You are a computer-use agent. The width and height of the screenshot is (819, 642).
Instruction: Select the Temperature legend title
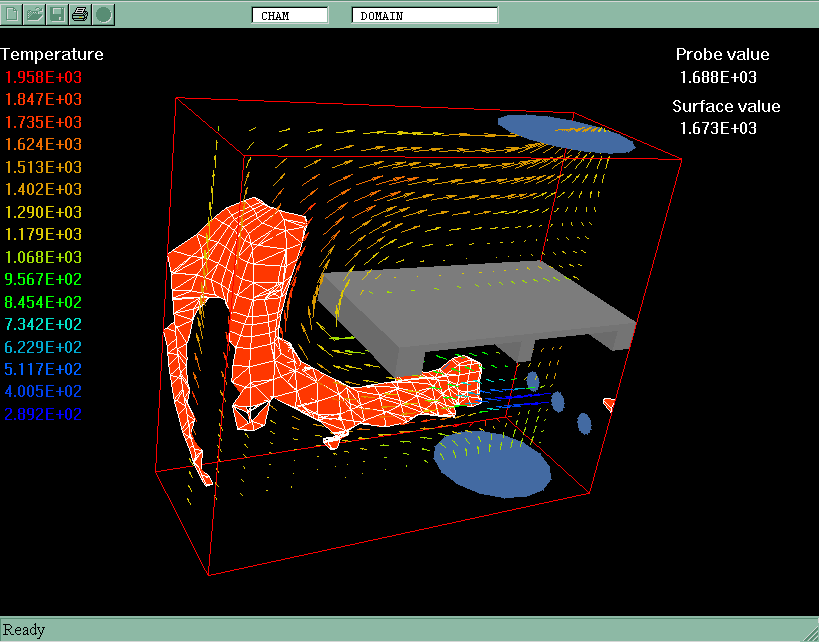(x=52, y=54)
